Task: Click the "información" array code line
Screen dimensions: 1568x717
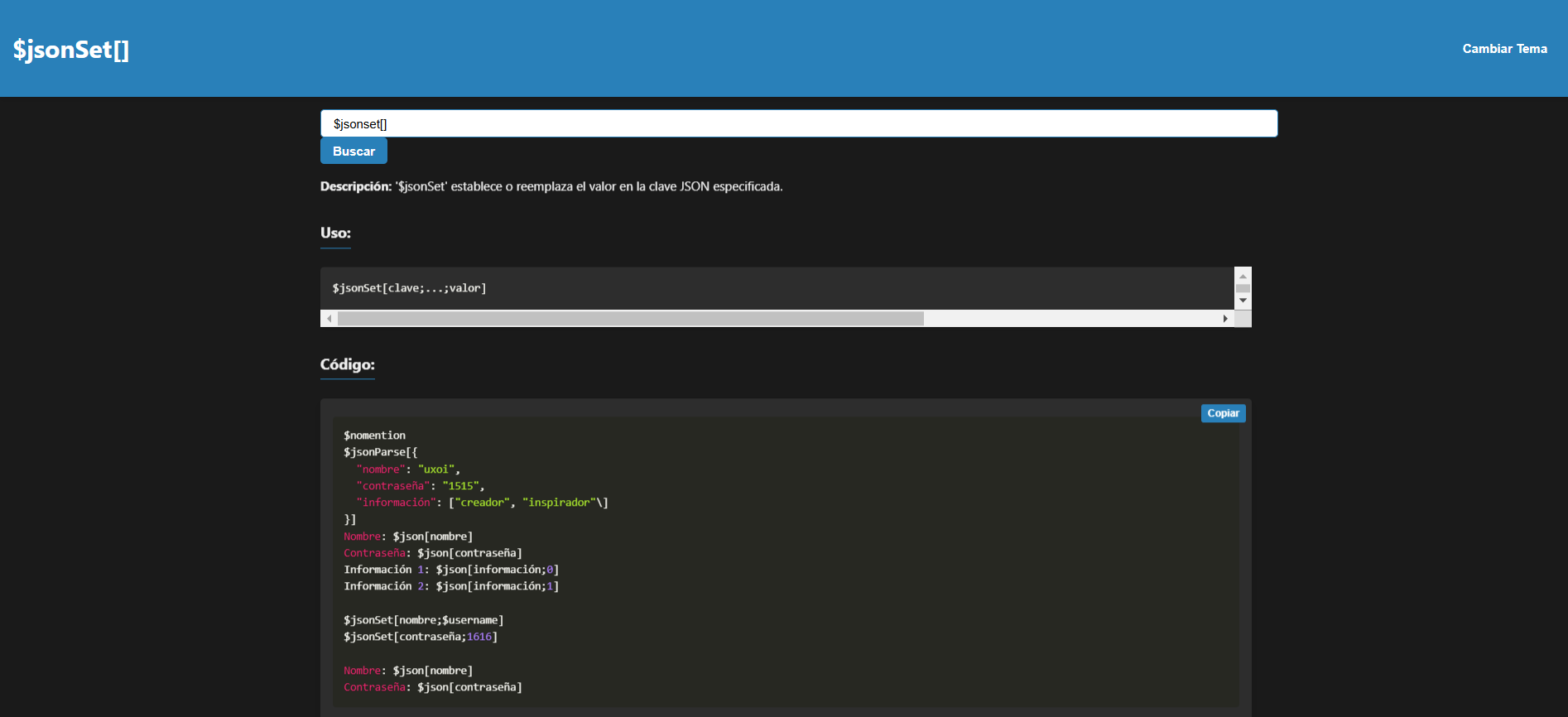Action: pyautogui.click(x=482, y=503)
